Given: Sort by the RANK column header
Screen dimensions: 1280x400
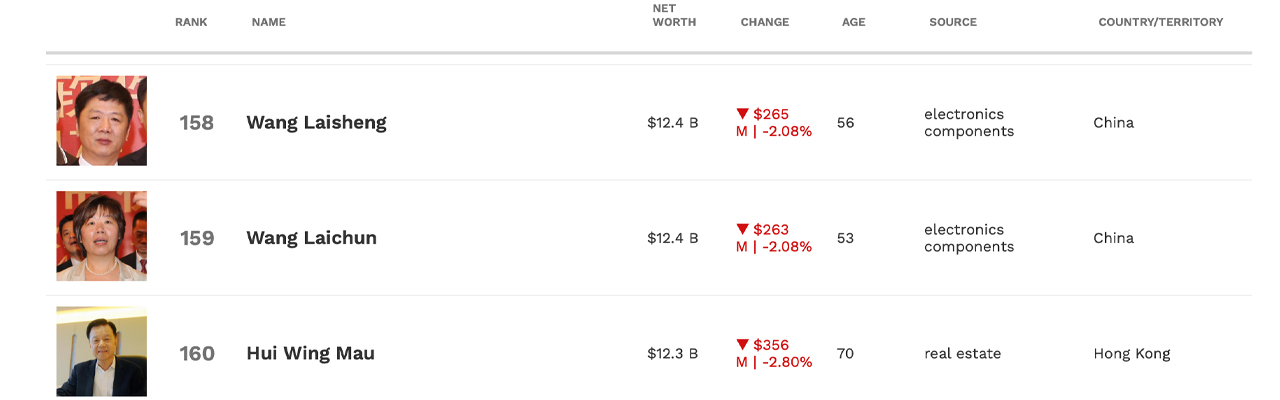Looking at the screenshot, I should pos(191,22).
